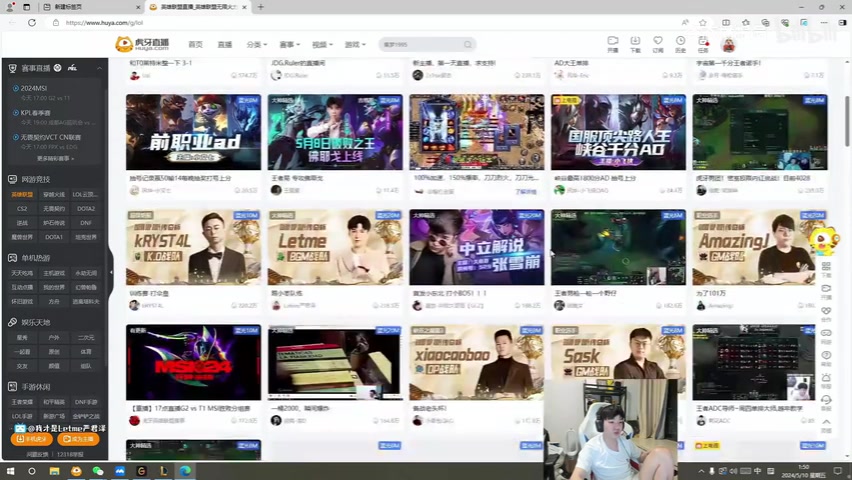This screenshot has width=852, height=480.
Task: Open the Letme stream thumbnail
Action: coord(335,247)
